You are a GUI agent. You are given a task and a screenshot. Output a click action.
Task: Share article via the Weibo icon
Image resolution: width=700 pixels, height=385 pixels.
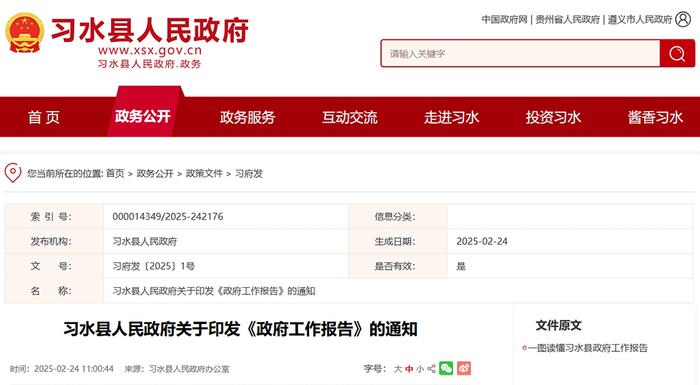pos(464,368)
